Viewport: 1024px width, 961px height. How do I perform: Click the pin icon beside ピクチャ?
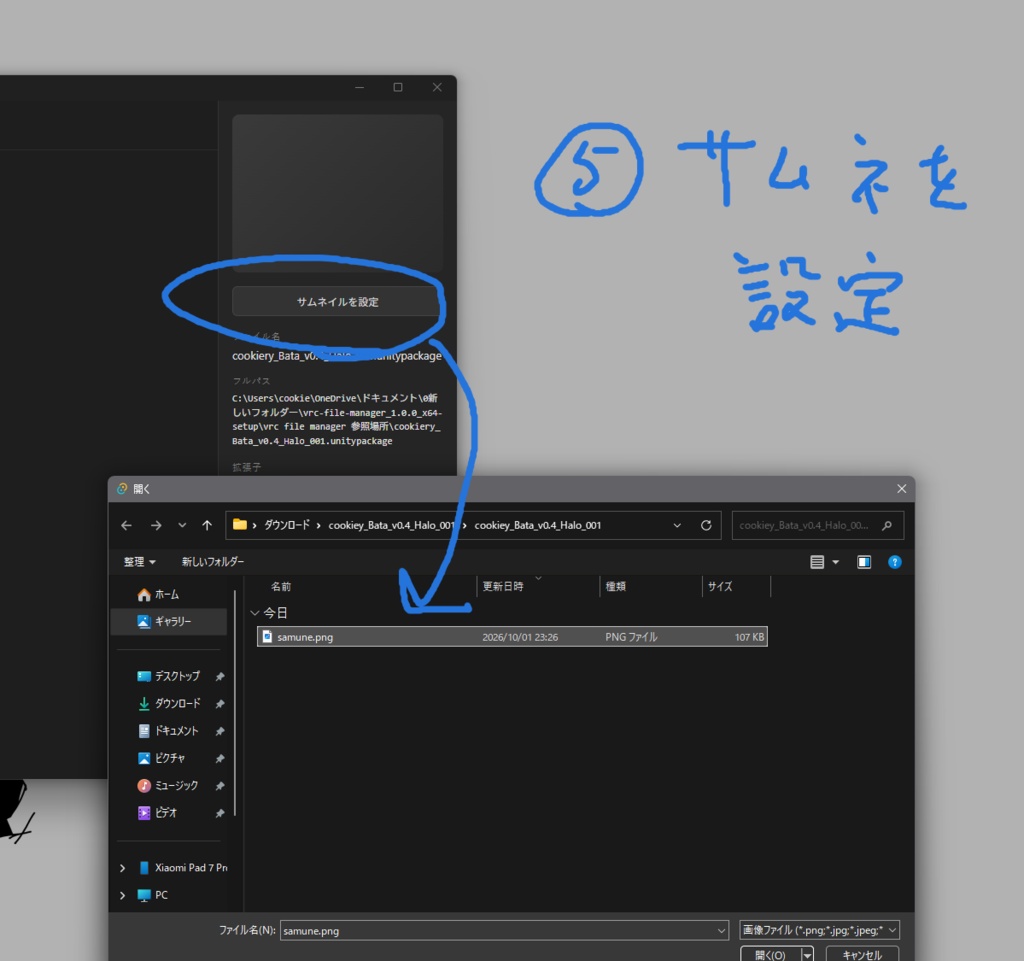tap(219, 759)
